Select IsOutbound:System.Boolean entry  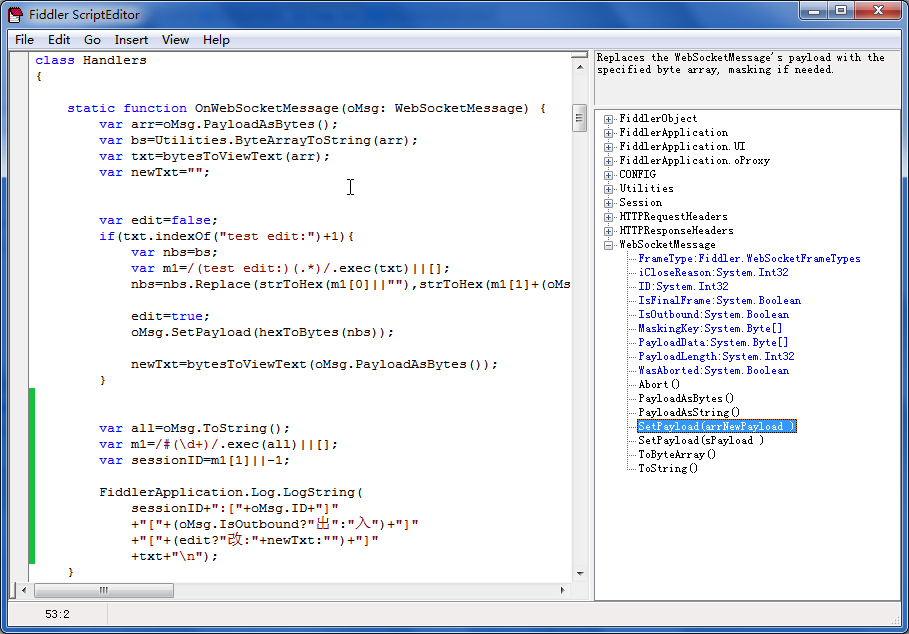click(713, 314)
